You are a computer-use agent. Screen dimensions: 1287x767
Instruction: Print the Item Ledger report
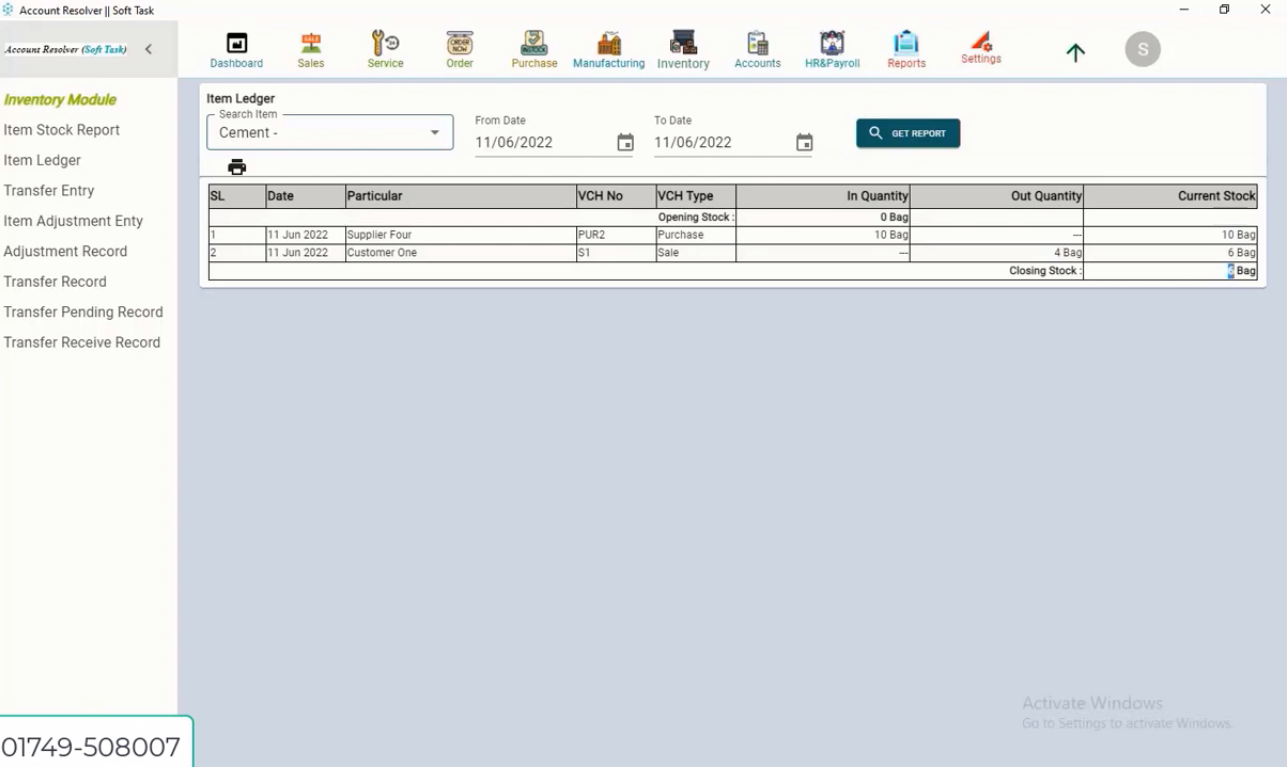point(236,166)
